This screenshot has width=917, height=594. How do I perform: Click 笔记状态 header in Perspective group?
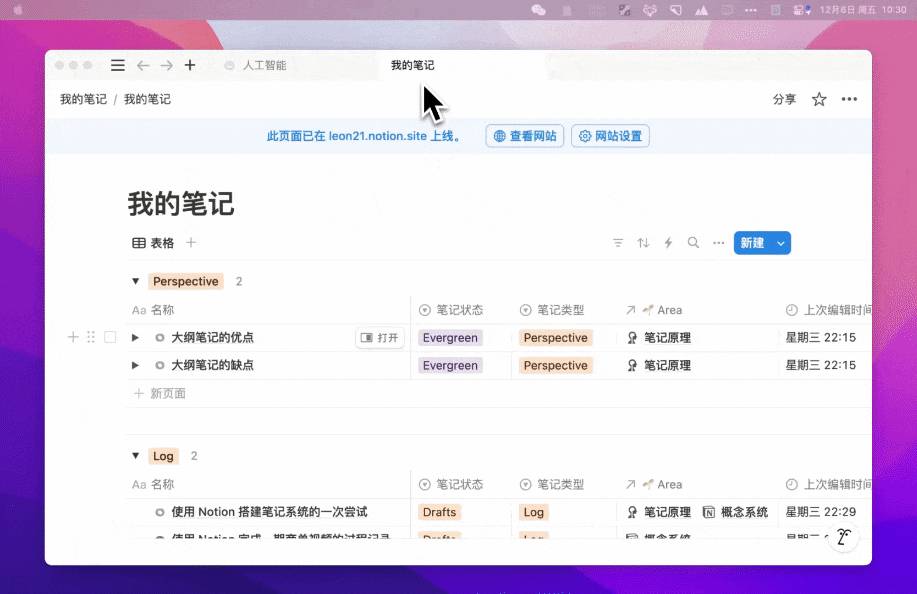451,310
